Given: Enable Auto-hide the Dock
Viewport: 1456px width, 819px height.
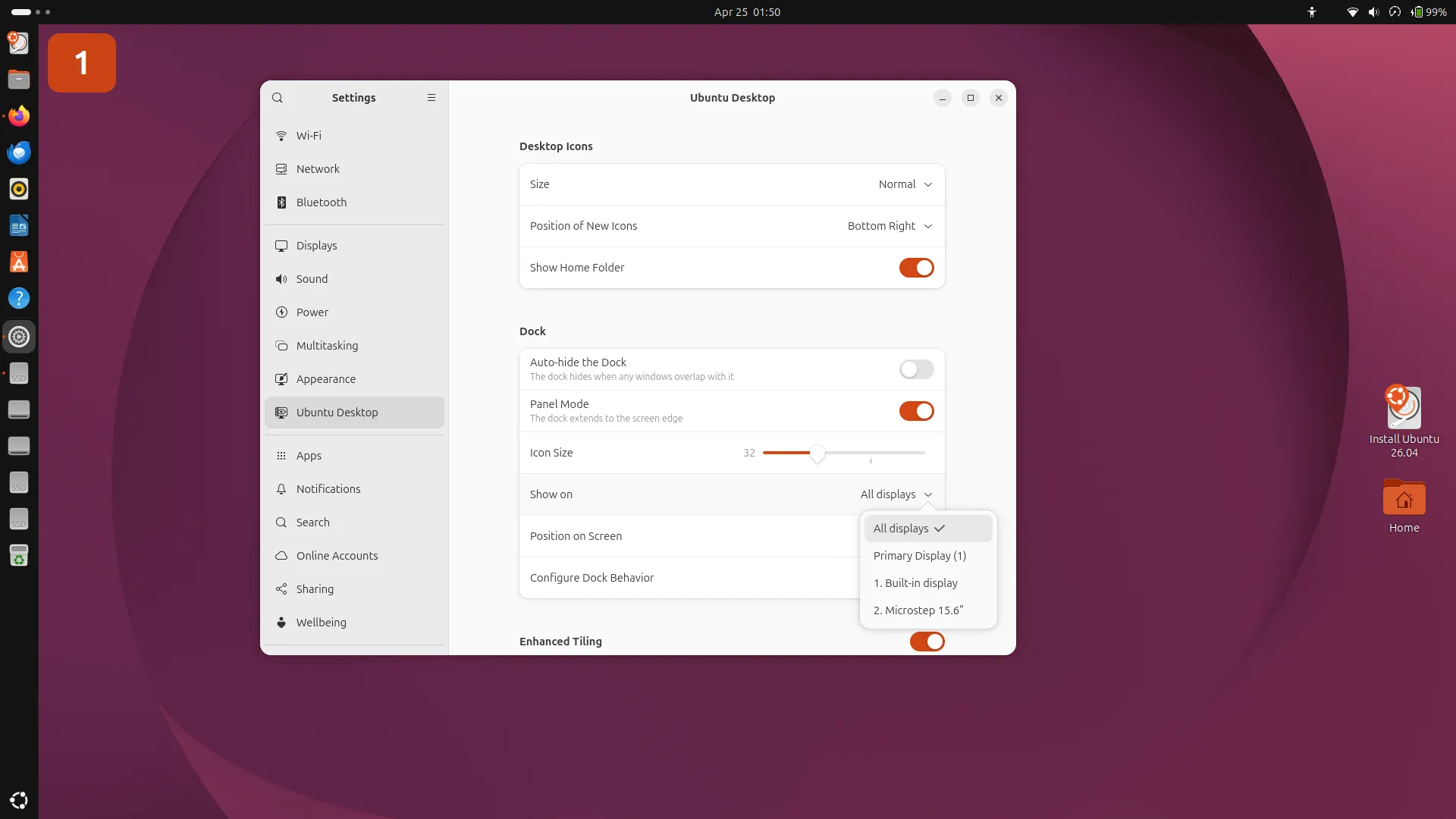Looking at the screenshot, I should coord(916,369).
